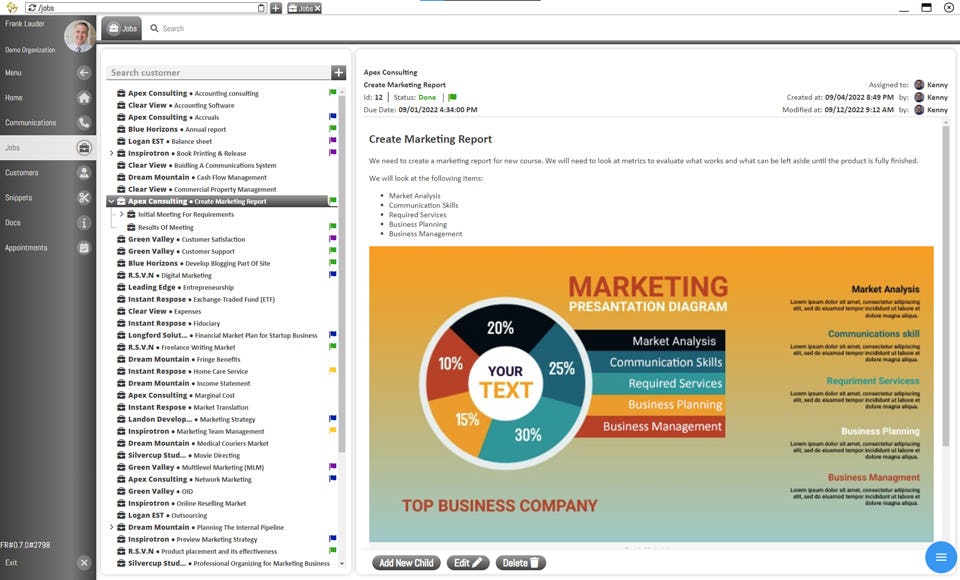Click the Home icon in the sidebar
This screenshot has width=960, height=580.
tap(84, 96)
